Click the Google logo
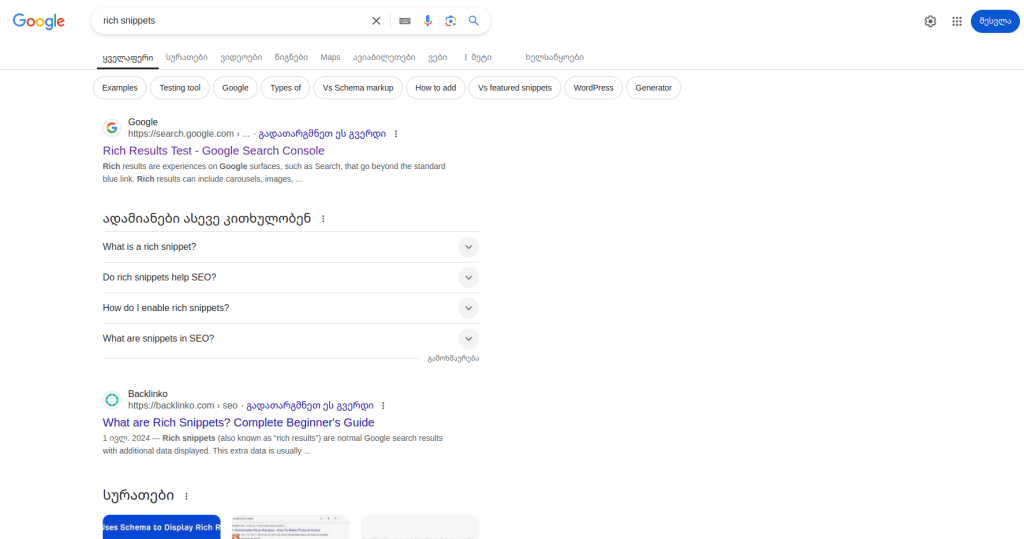This screenshot has width=1024, height=539. 39,21
